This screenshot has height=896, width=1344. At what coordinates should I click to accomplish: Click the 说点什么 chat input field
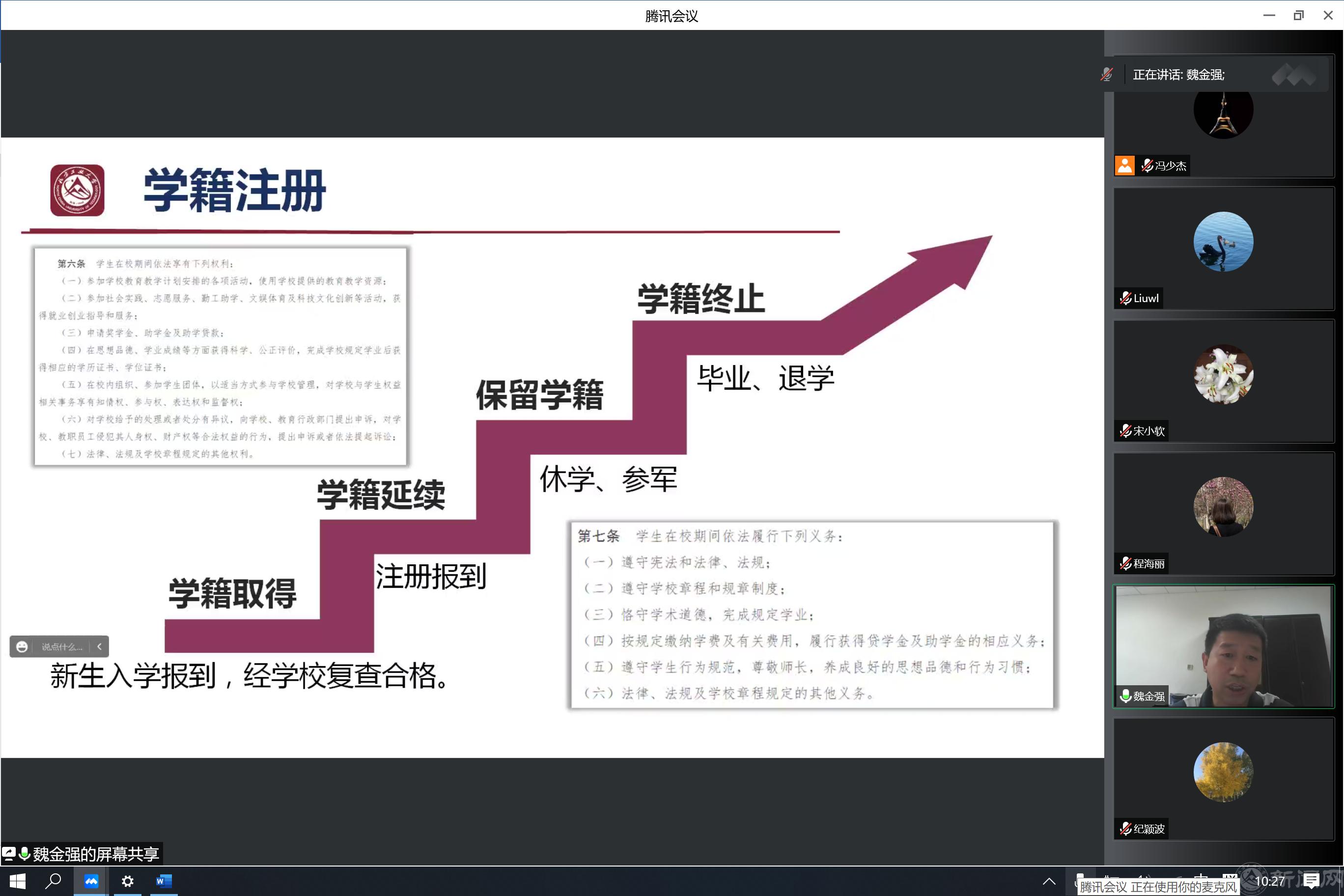click(62, 646)
